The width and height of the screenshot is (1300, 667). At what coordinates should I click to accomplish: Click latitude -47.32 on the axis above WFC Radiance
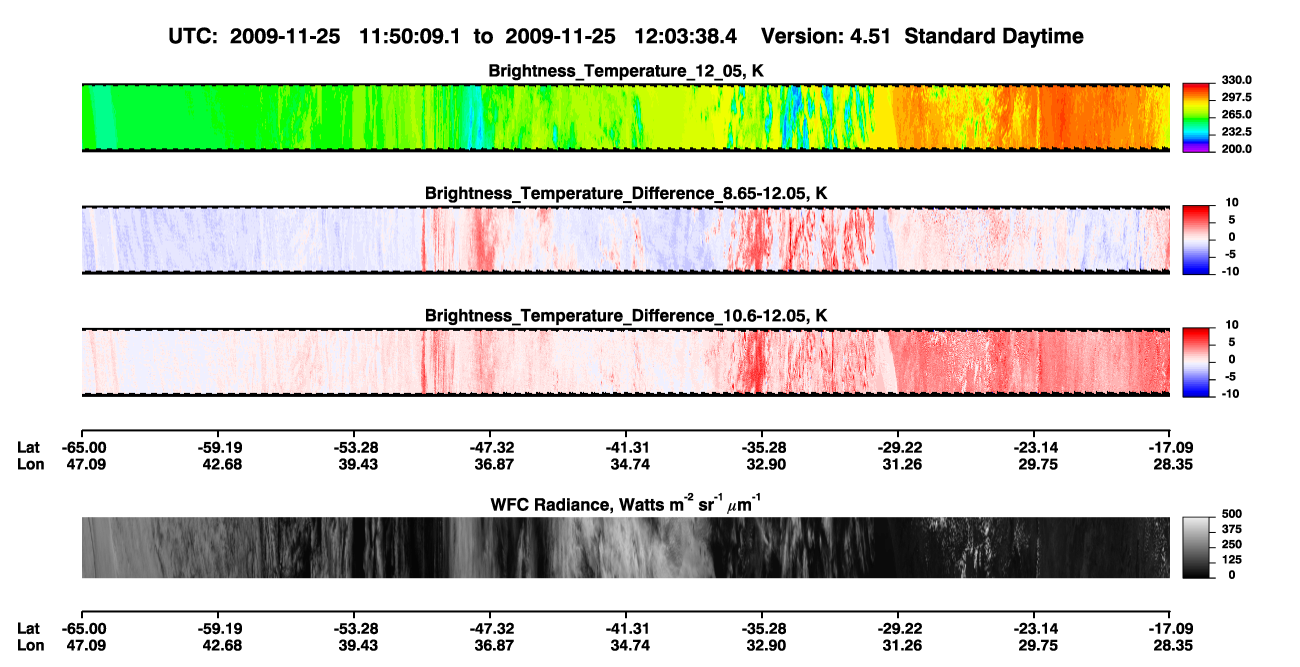[490, 447]
